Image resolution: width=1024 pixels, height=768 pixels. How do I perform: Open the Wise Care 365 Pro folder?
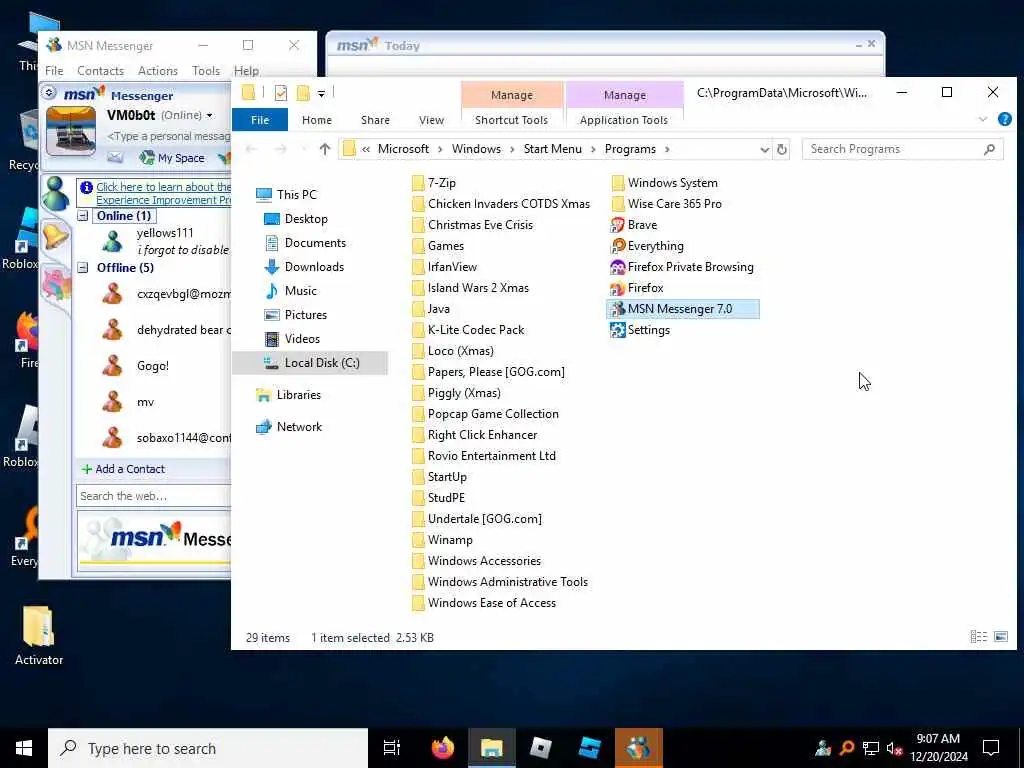pyautogui.click(x=667, y=204)
